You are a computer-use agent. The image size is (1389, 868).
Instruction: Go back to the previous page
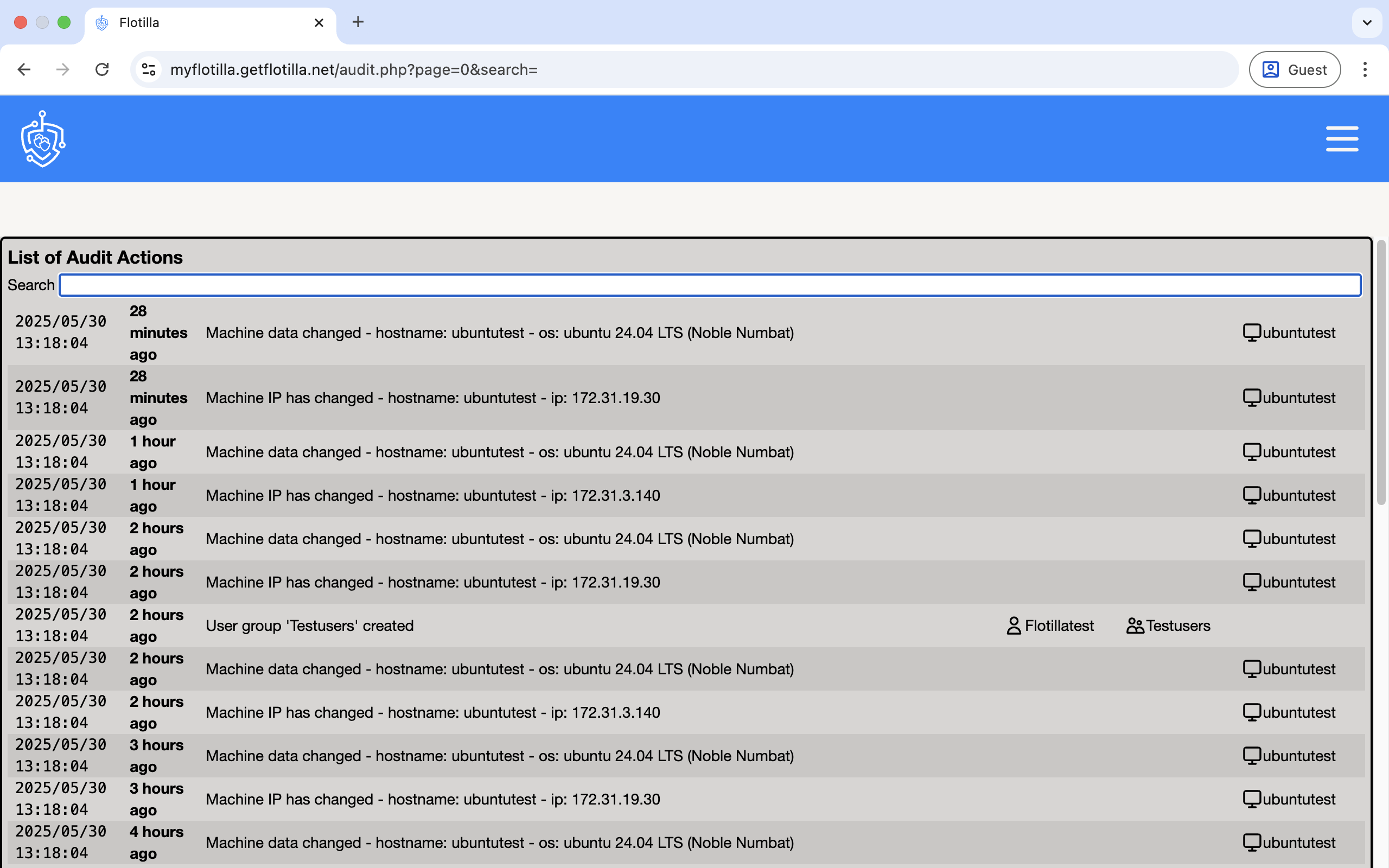point(24,69)
